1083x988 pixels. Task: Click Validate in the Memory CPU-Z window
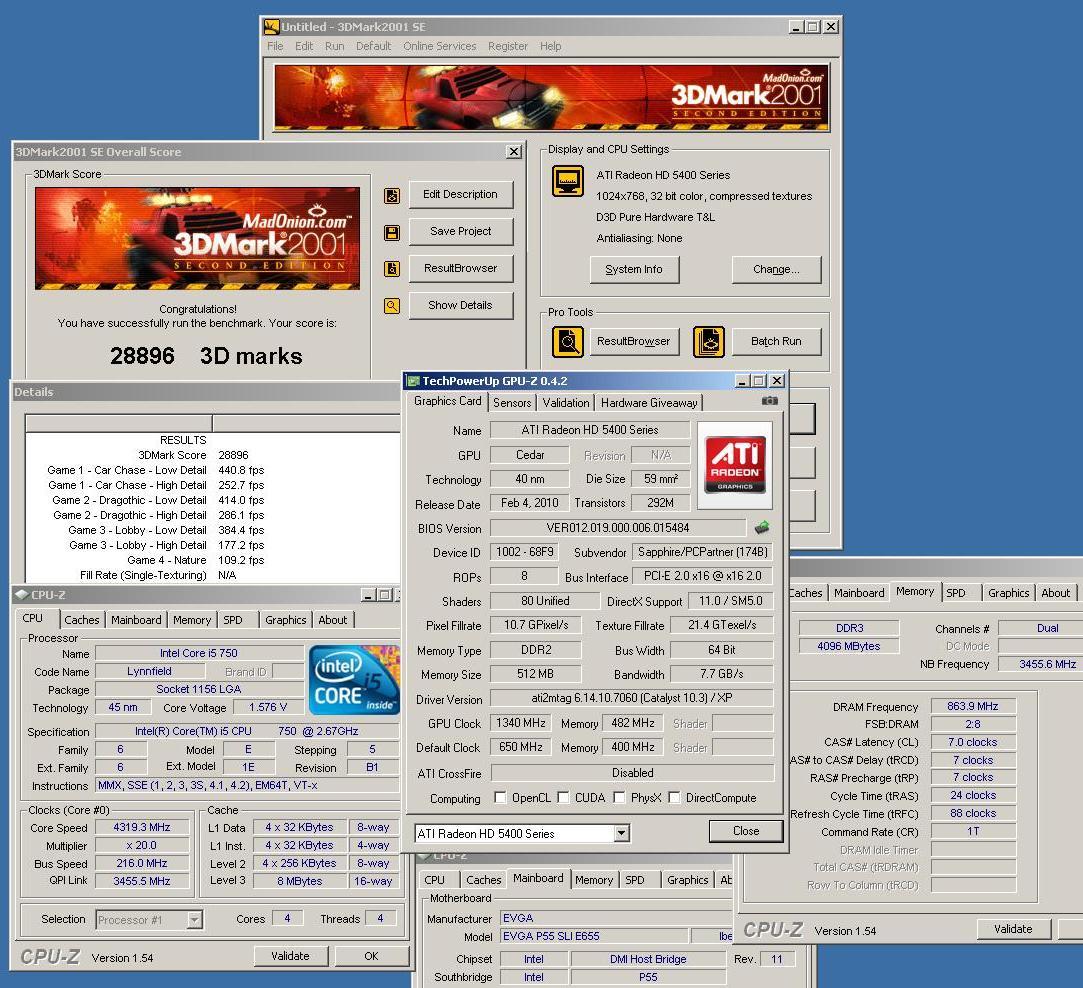coord(1013,929)
